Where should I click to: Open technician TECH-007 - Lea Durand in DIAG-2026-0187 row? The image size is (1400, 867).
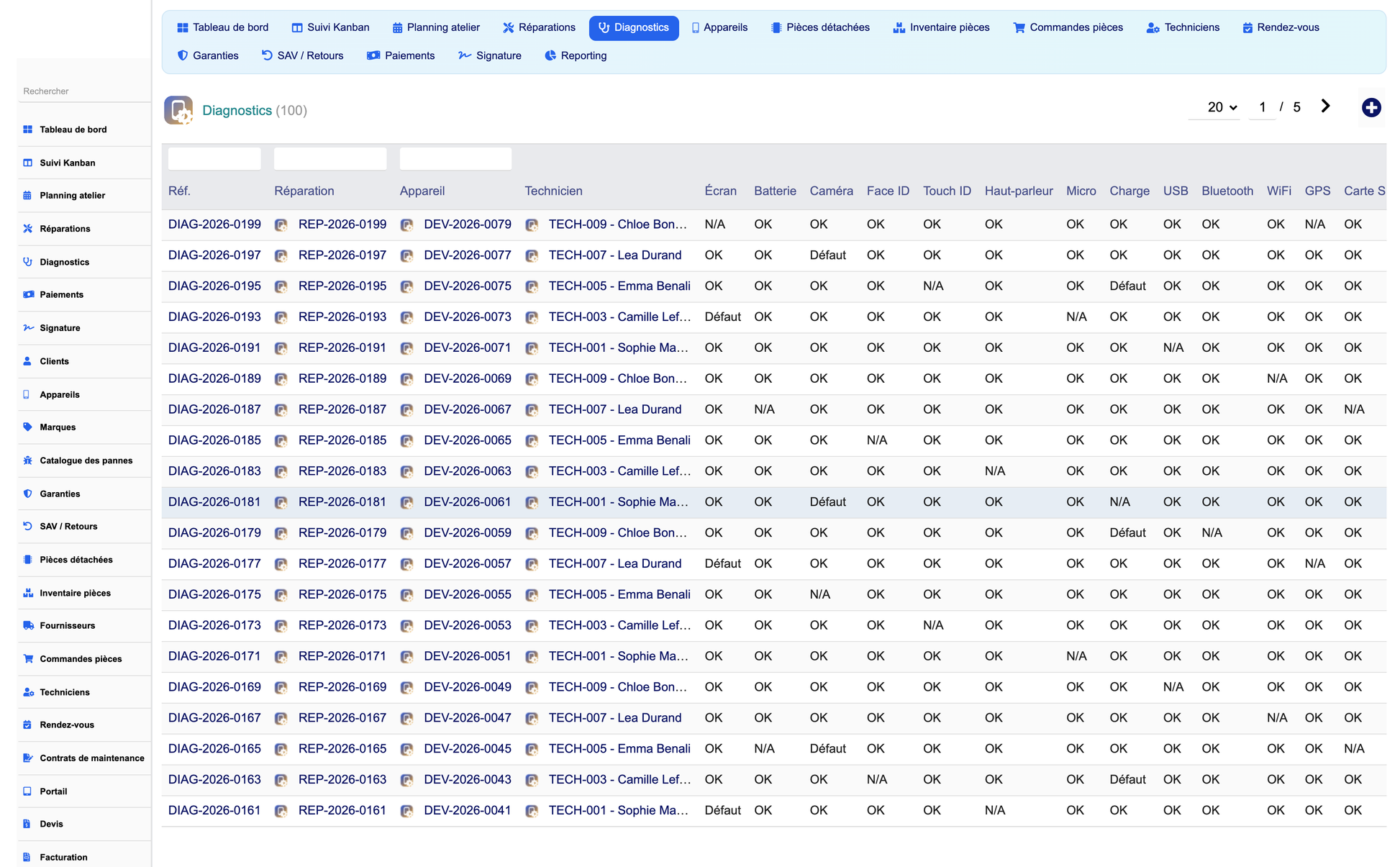pos(615,409)
